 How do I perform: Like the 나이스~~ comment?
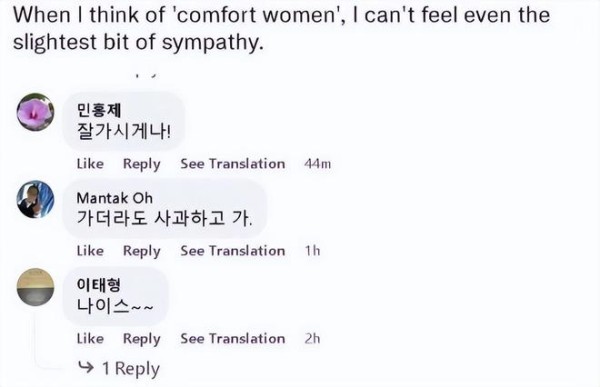90,338
